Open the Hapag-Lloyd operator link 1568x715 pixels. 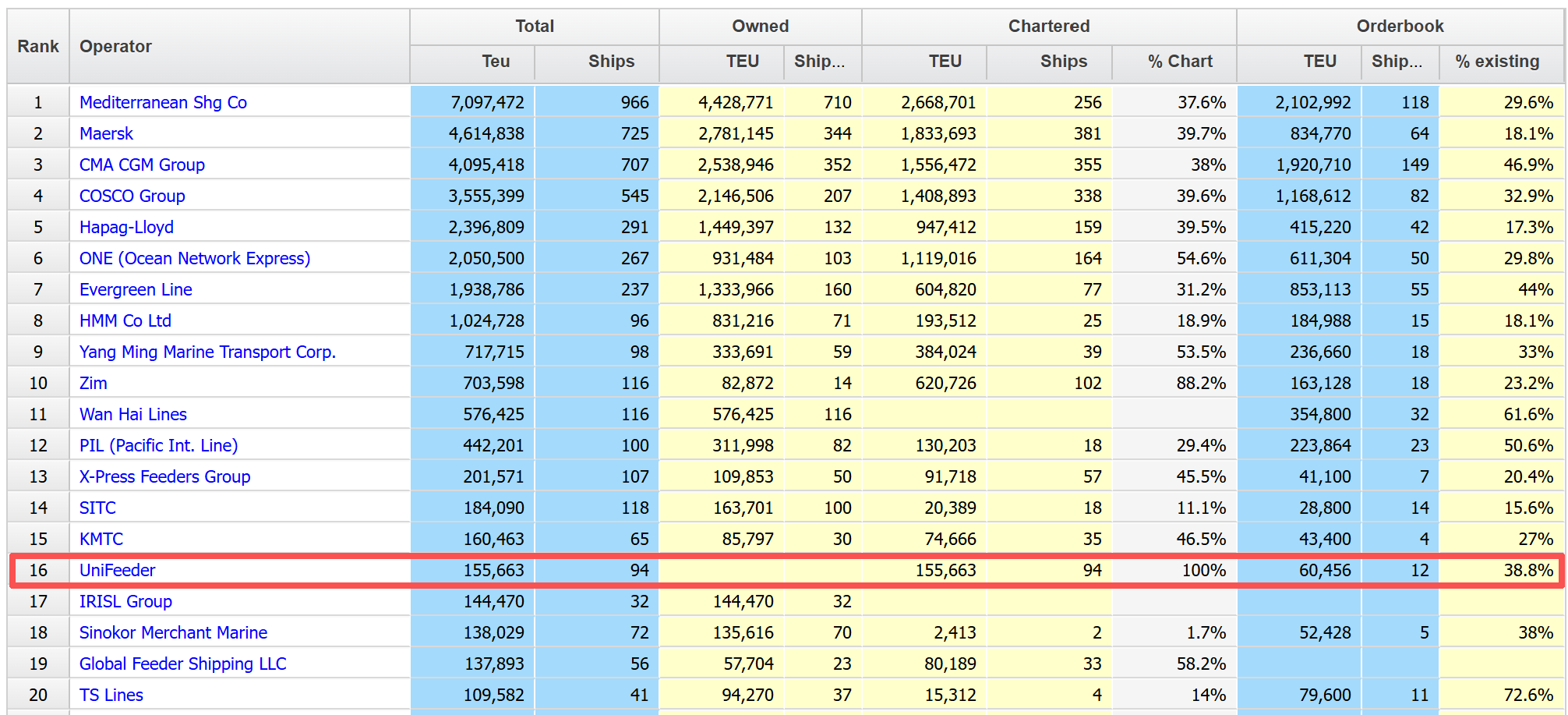tap(126, 227)
